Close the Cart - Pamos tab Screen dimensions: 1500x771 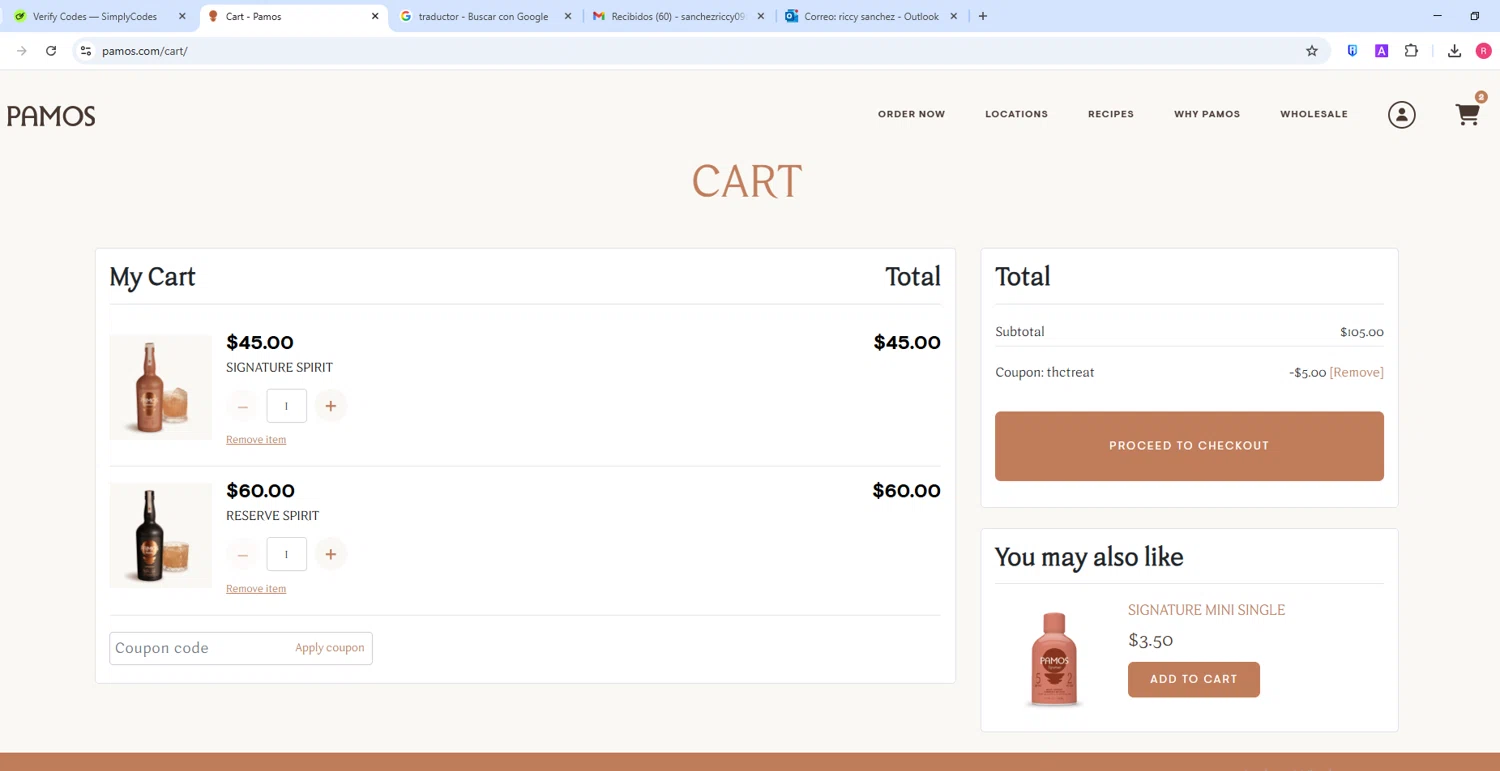(375, 16)
